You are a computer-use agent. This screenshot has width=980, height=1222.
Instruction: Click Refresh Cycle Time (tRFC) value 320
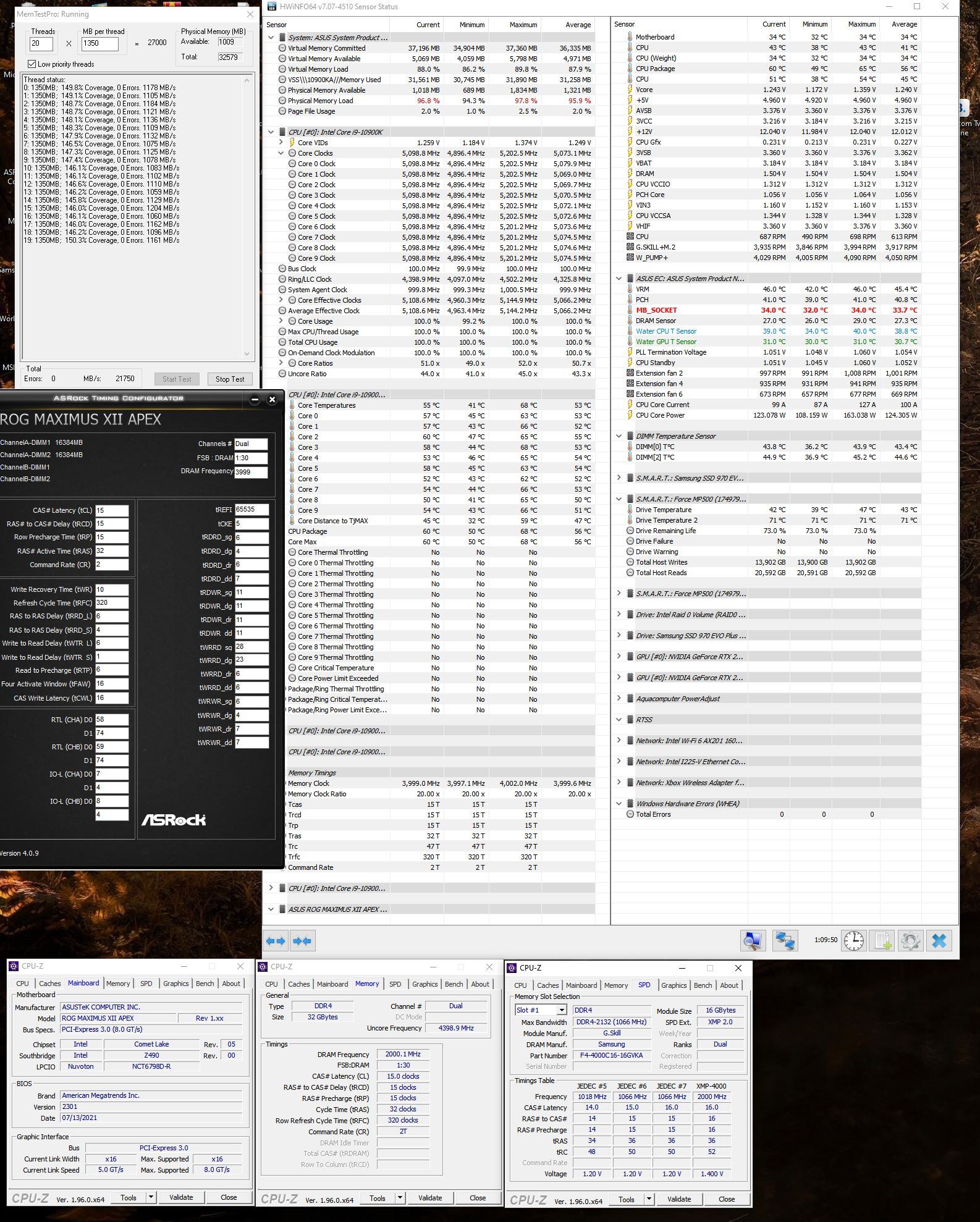[x=112, y=603]
